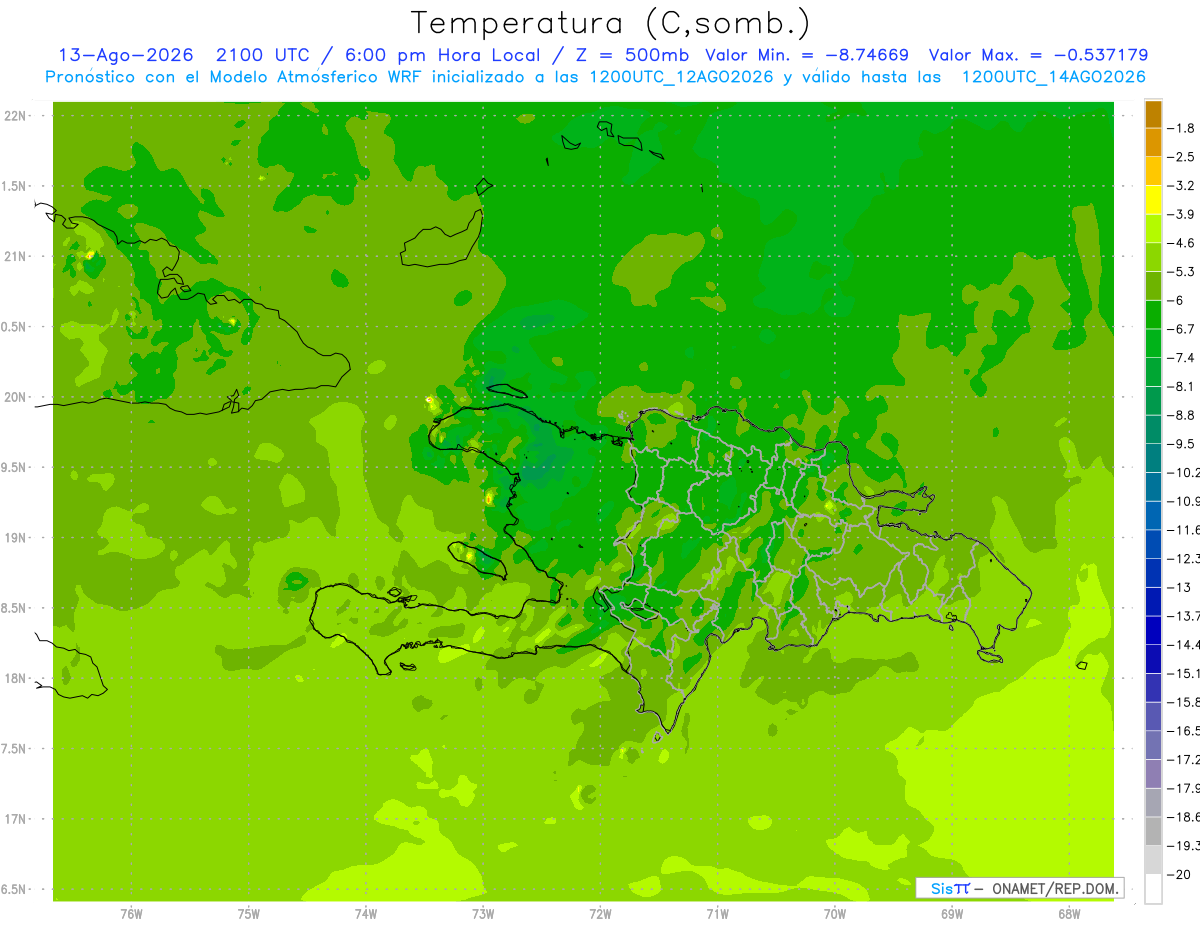Pick the purple swatch between -17.2 and -17.9
Image resolution: width=1200 pixels, height=927 pixels.
pyautogui.click(x=1153, y=774)
